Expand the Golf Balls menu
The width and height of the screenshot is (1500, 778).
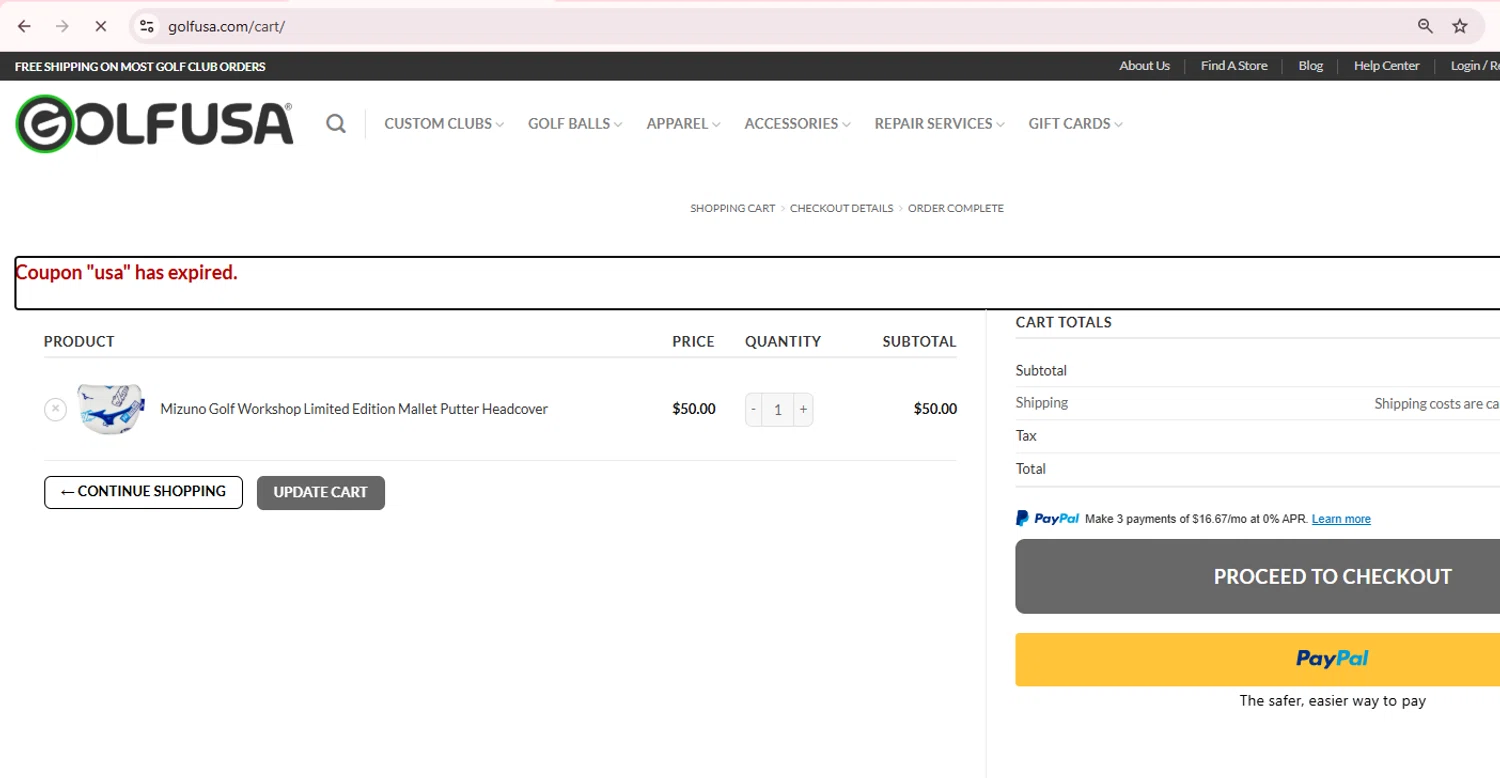coord(575,124)
